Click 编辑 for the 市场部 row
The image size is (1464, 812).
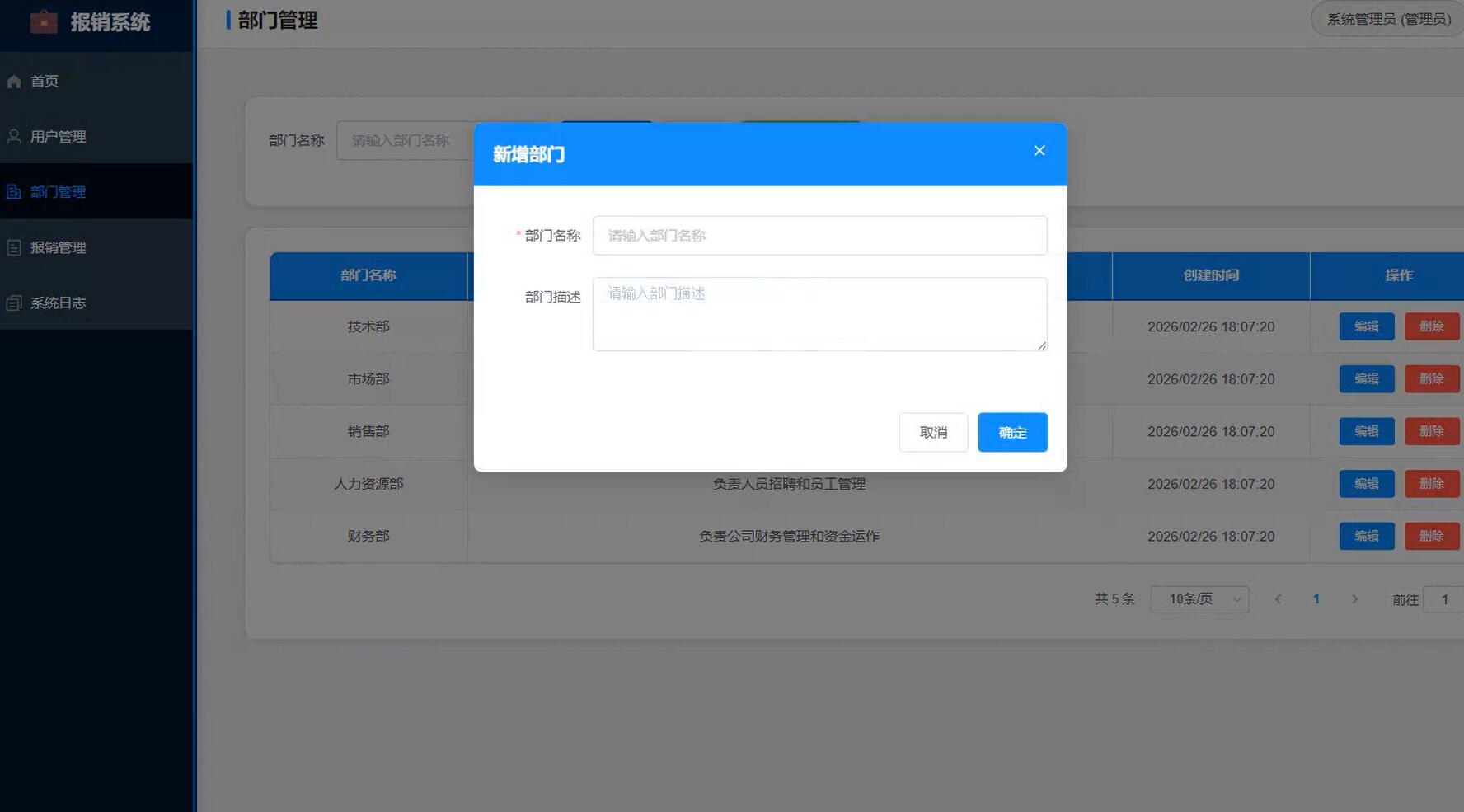[x=1366, y=378]
